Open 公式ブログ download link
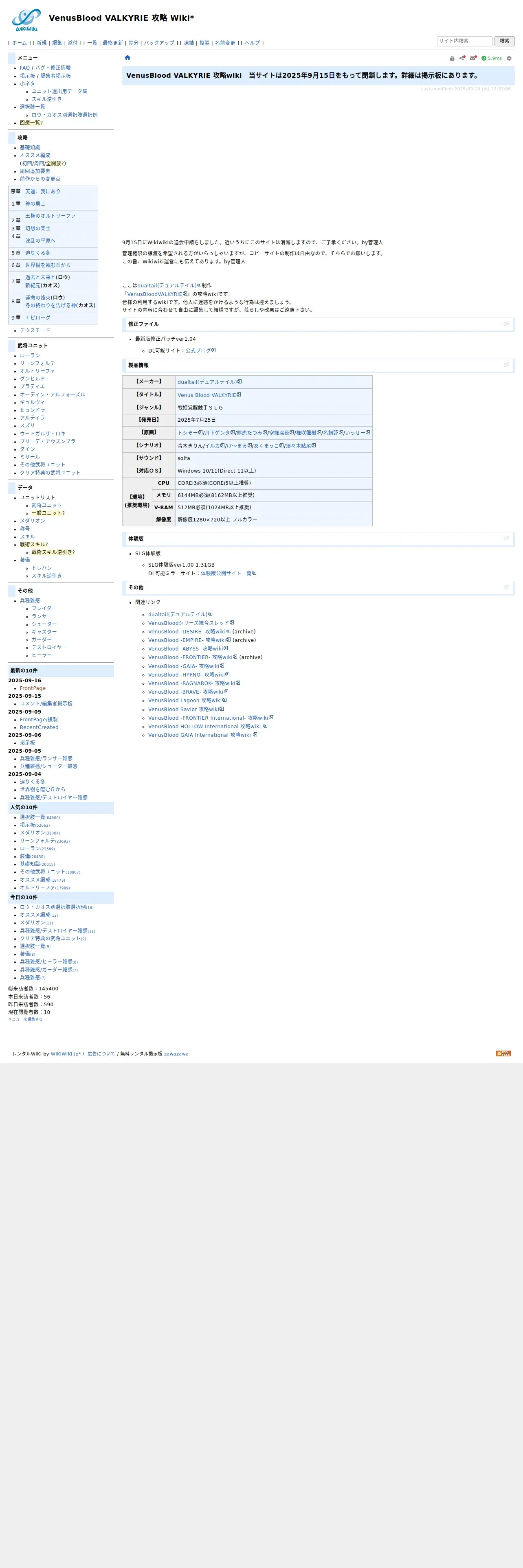This screenshot has height=1568, width=523. (x=200, y=350)
